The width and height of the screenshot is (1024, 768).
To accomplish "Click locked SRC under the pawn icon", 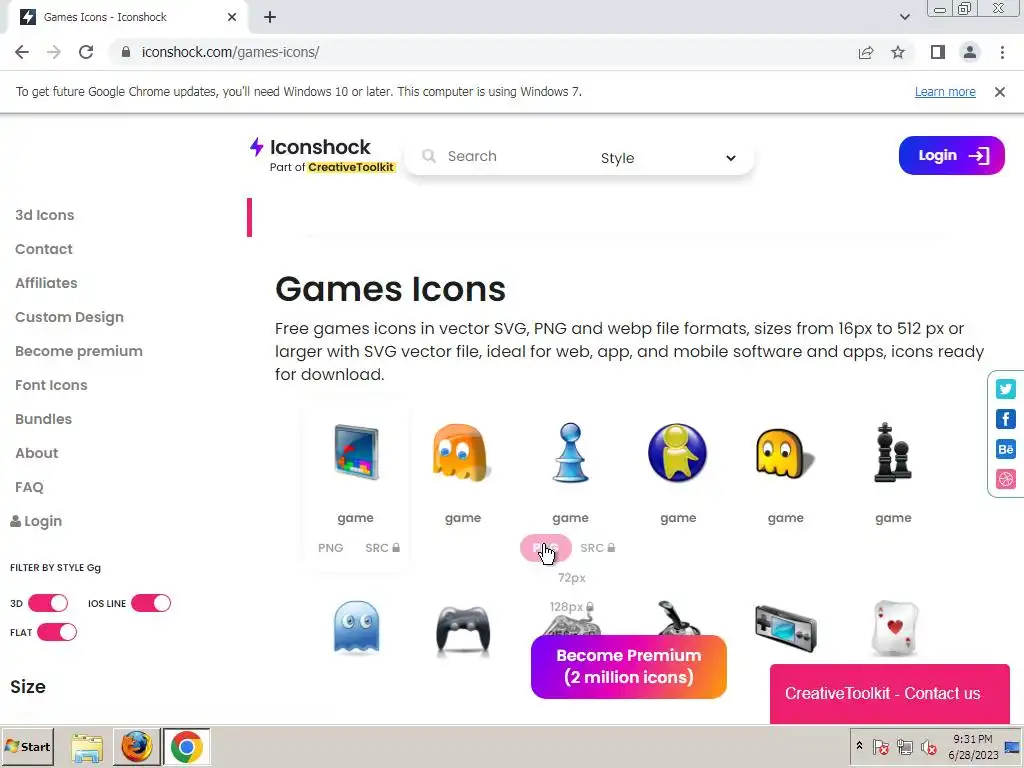I will pos(598,548).
